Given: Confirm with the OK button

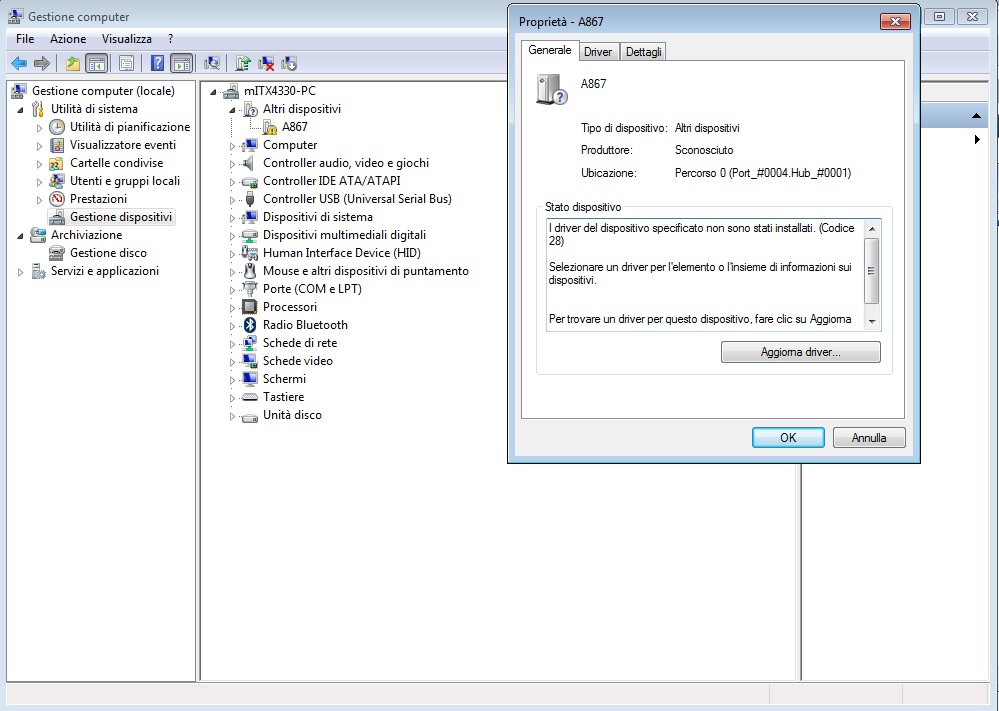Looking at the screenshot, I should point(788,438).
